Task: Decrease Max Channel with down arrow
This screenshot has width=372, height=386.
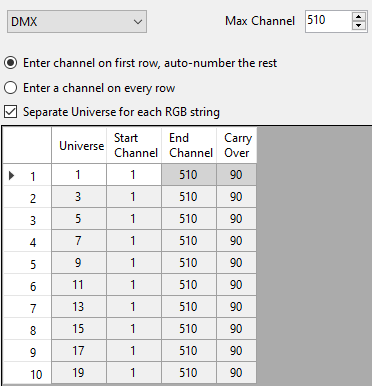Action: [x=358, y=26]
